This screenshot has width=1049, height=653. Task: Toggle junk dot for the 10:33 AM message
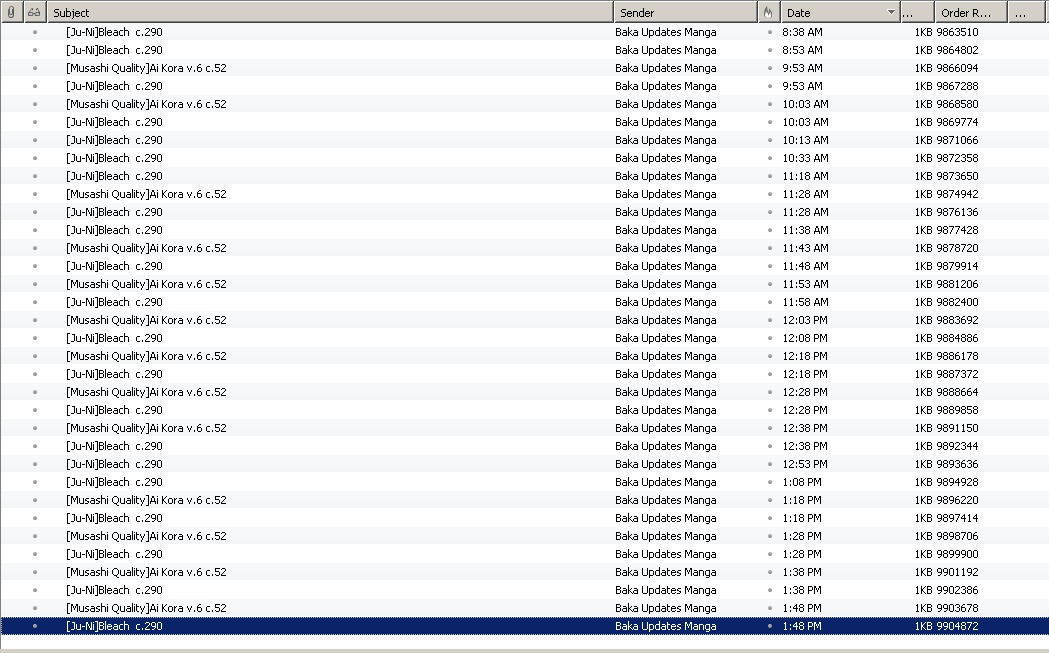[769, 158]
